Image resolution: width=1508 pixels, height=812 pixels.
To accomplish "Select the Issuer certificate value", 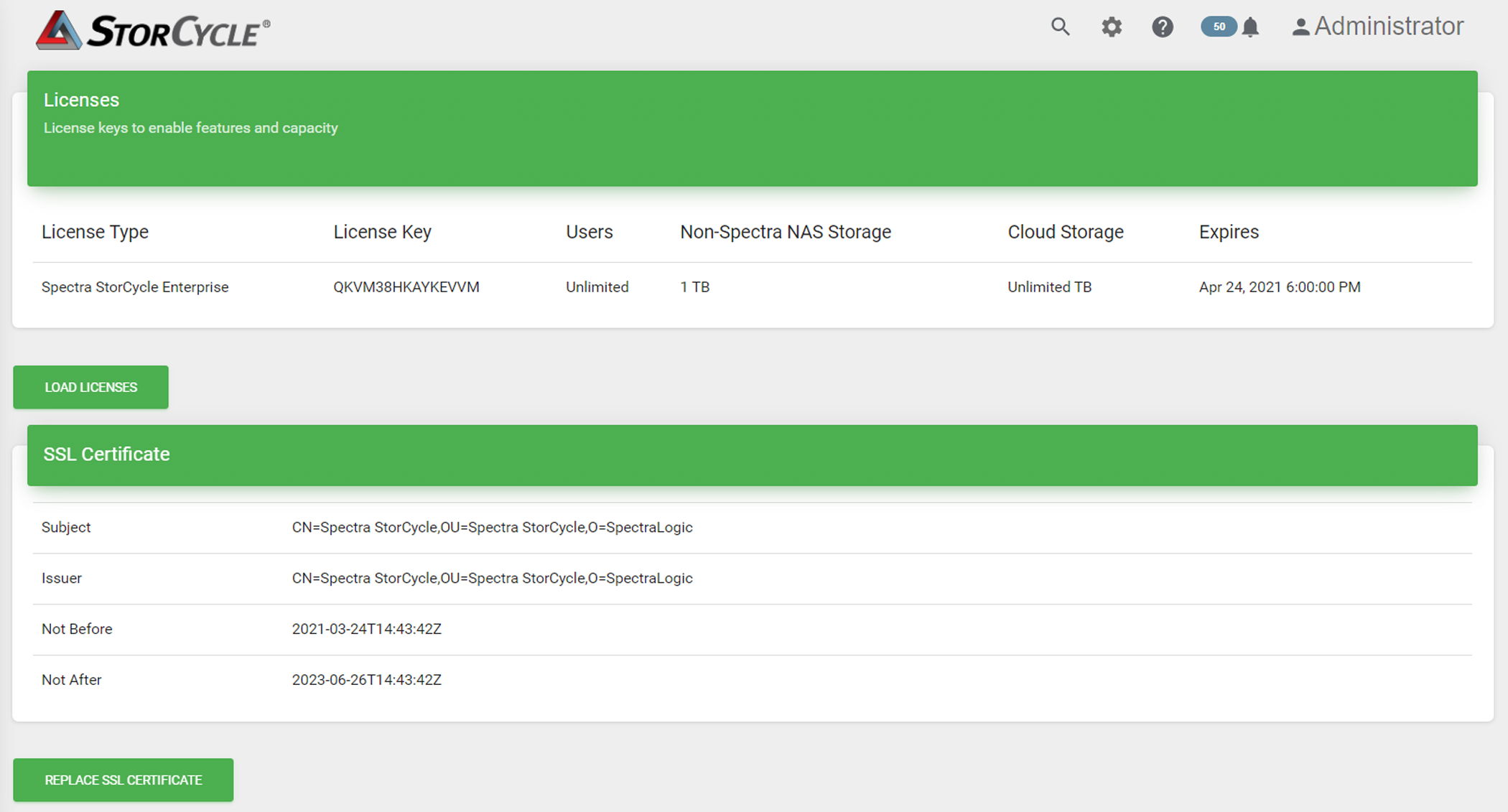I will coord(492,578).
